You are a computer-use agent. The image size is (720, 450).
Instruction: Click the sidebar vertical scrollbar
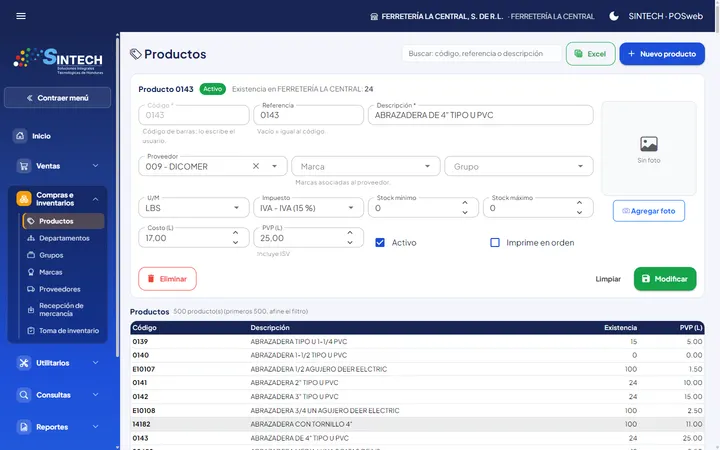[117, 195]
